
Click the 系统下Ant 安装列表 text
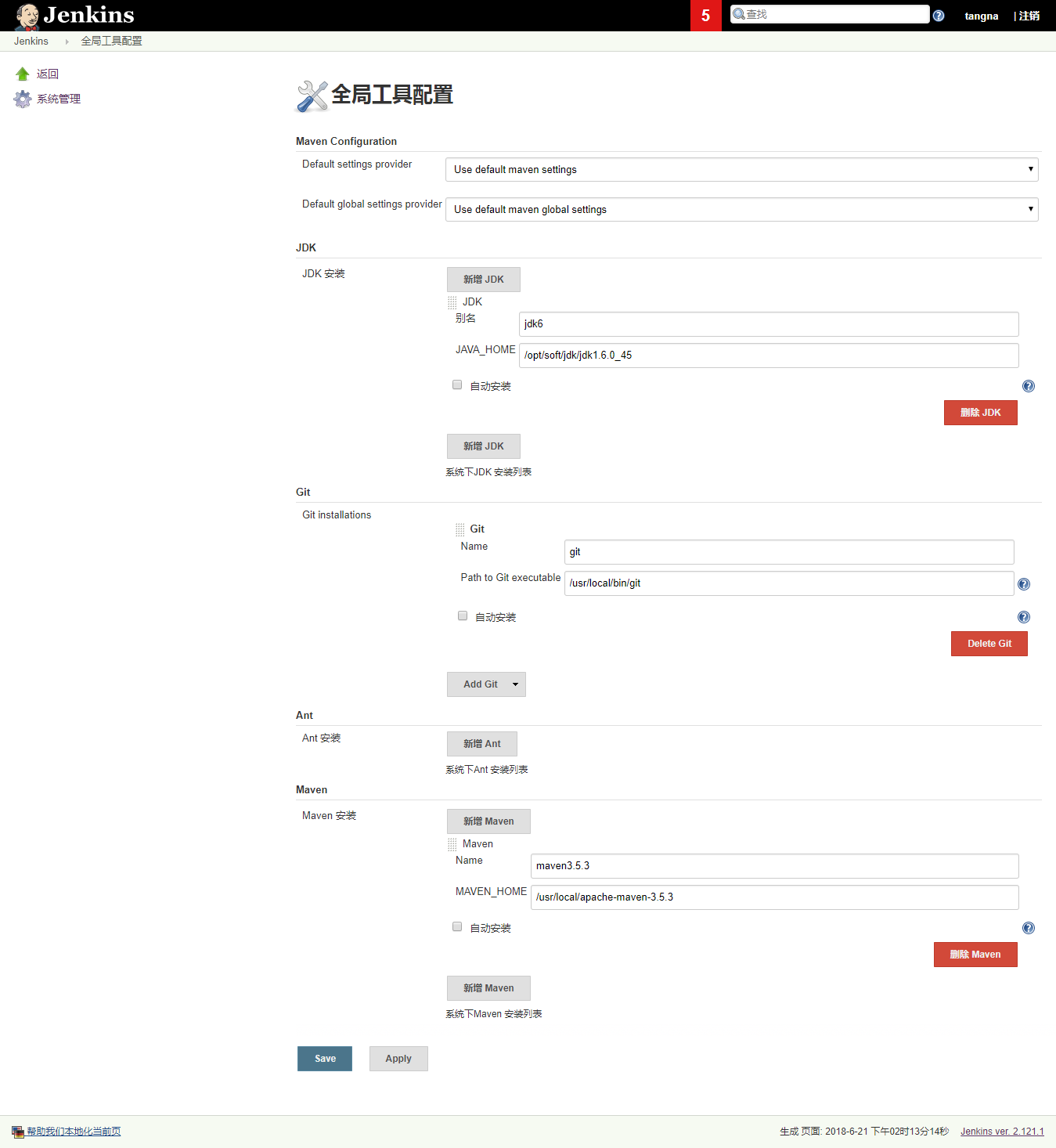487,770
